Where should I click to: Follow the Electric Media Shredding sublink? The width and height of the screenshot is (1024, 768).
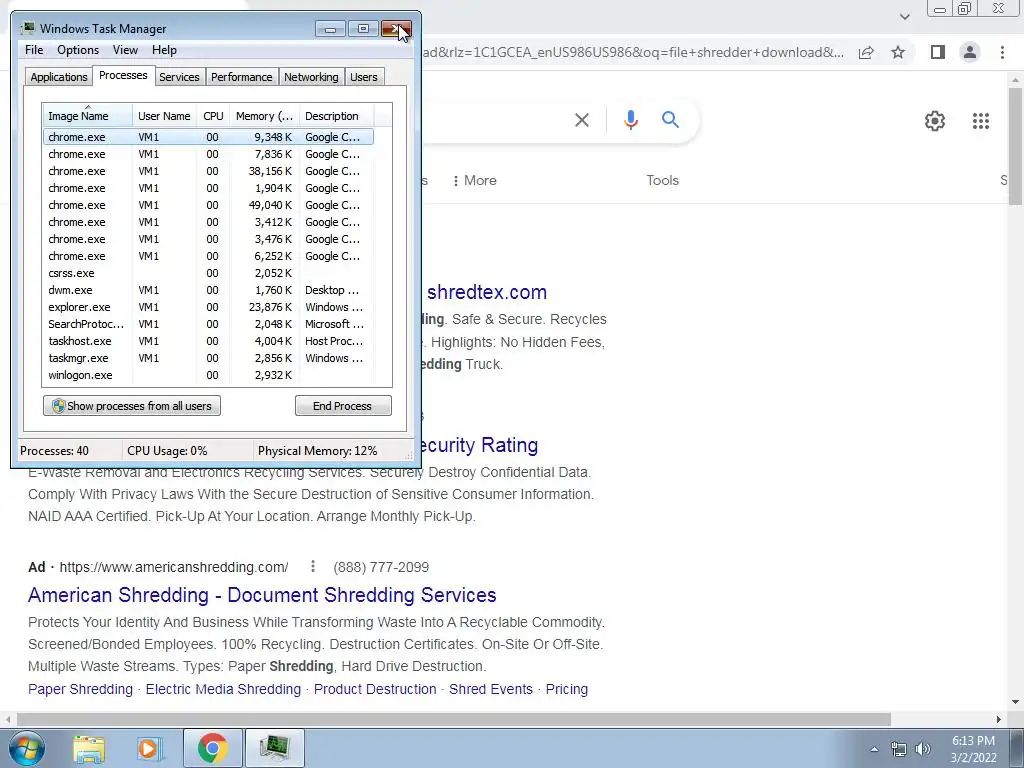pyautogui.click(x=223, y=689)
